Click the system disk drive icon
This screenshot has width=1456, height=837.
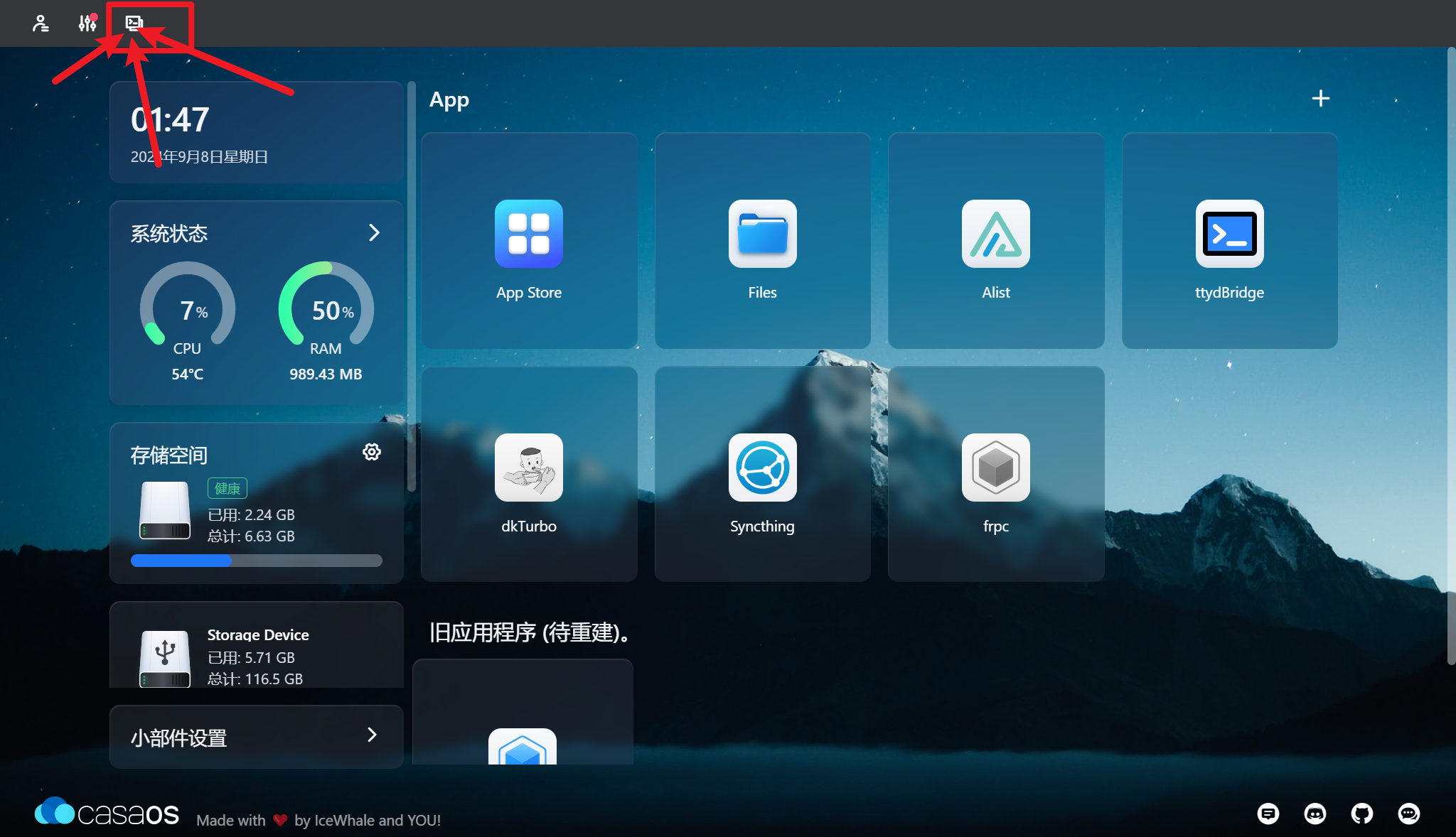[165, 510]
